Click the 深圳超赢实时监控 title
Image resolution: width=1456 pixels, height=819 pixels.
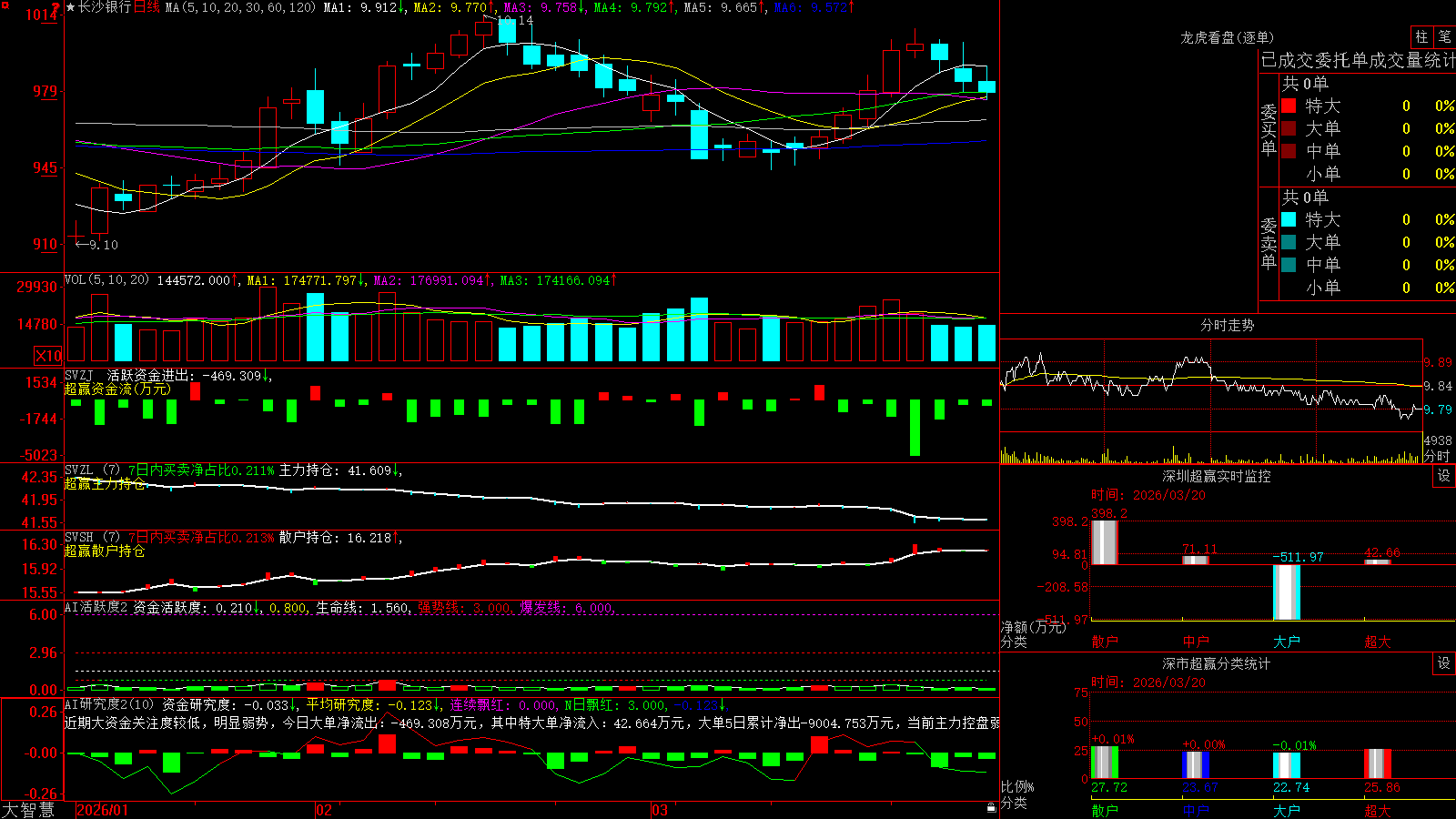click(x=1216, y=476)
